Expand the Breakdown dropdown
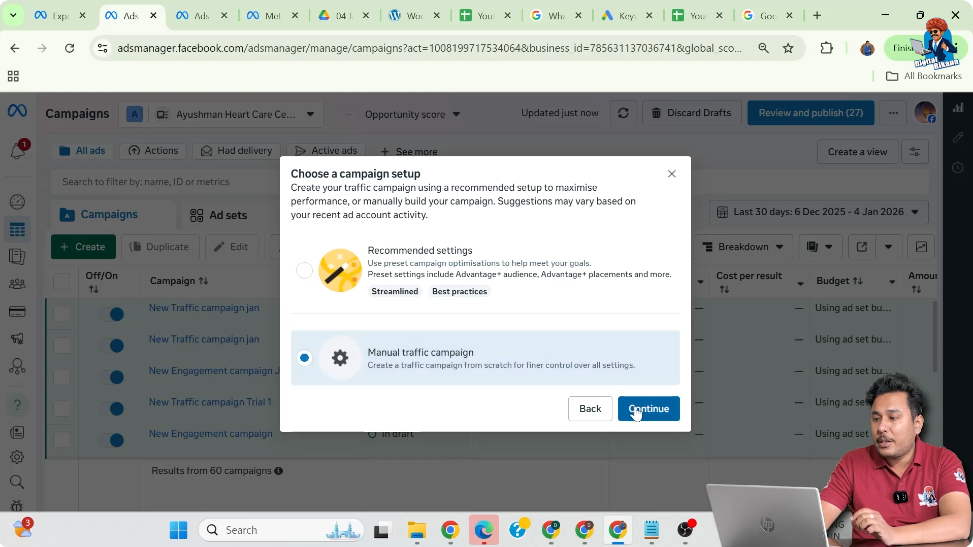 point(743,247)
